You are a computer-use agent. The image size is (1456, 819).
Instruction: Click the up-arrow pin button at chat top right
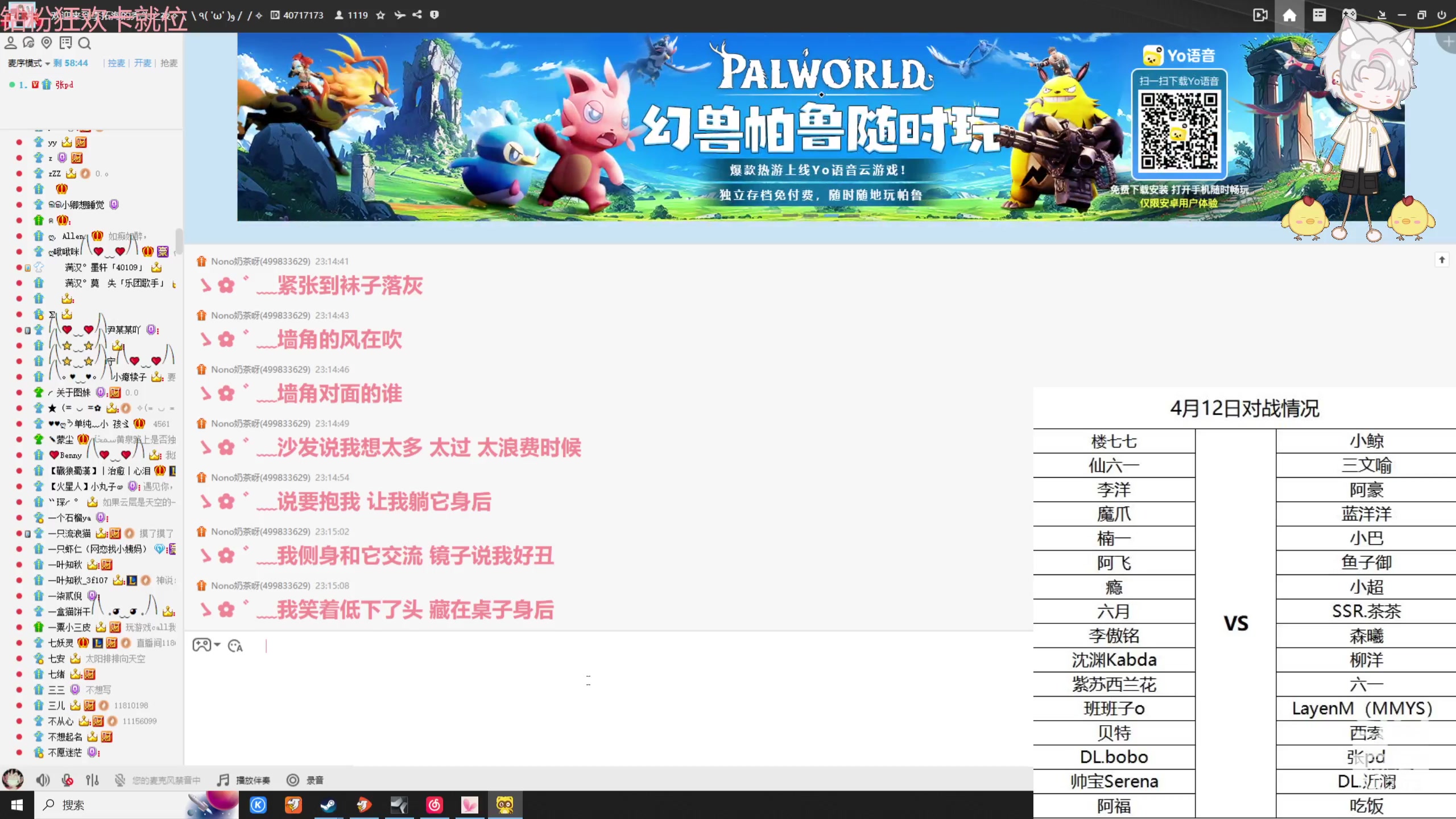click(x=1442, y=259)
